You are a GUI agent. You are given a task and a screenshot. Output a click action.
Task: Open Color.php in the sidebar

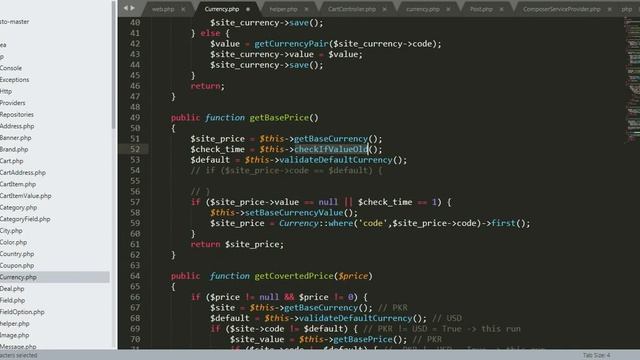(13, 242)
